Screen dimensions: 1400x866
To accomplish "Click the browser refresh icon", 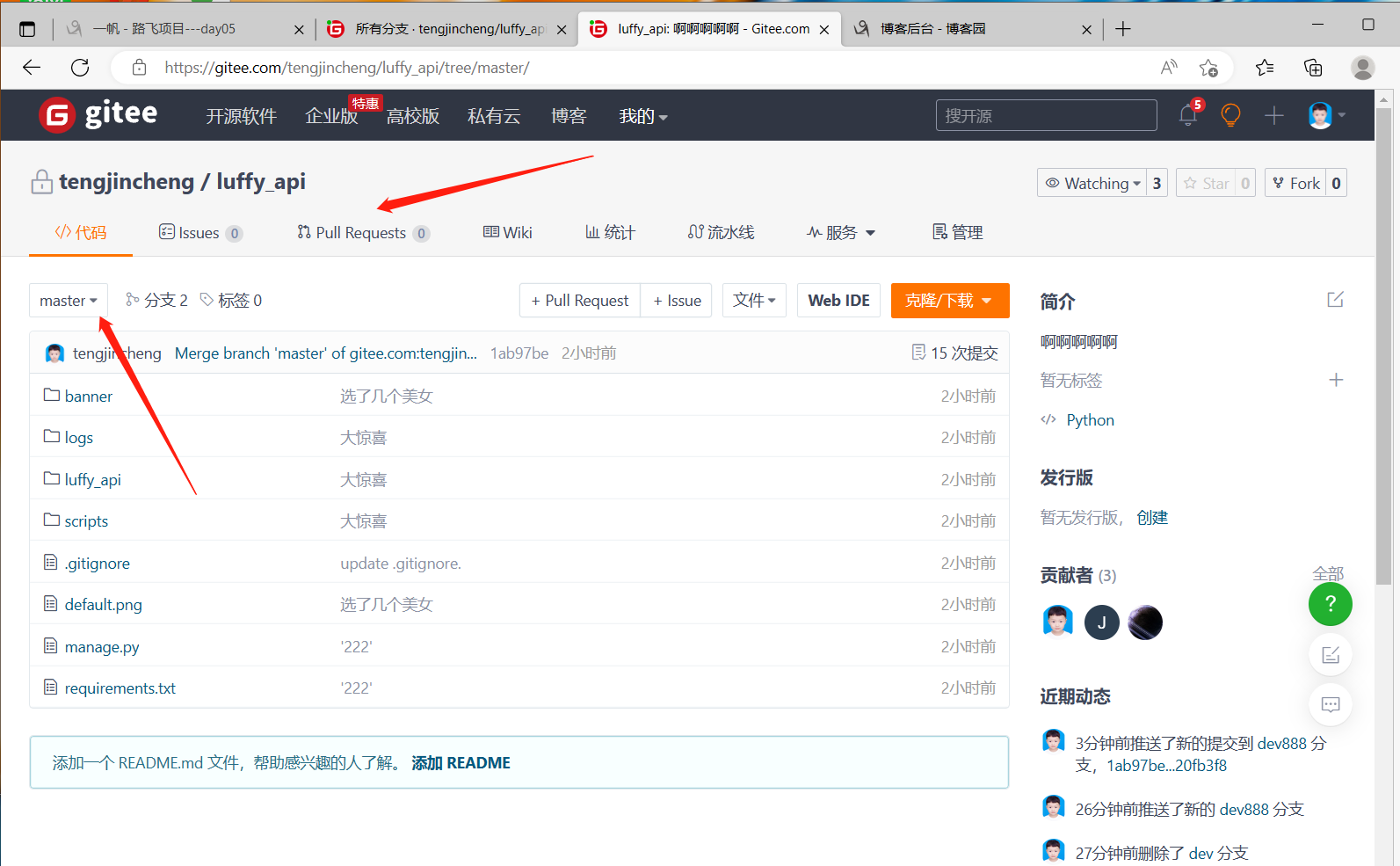I will [80, 68].
